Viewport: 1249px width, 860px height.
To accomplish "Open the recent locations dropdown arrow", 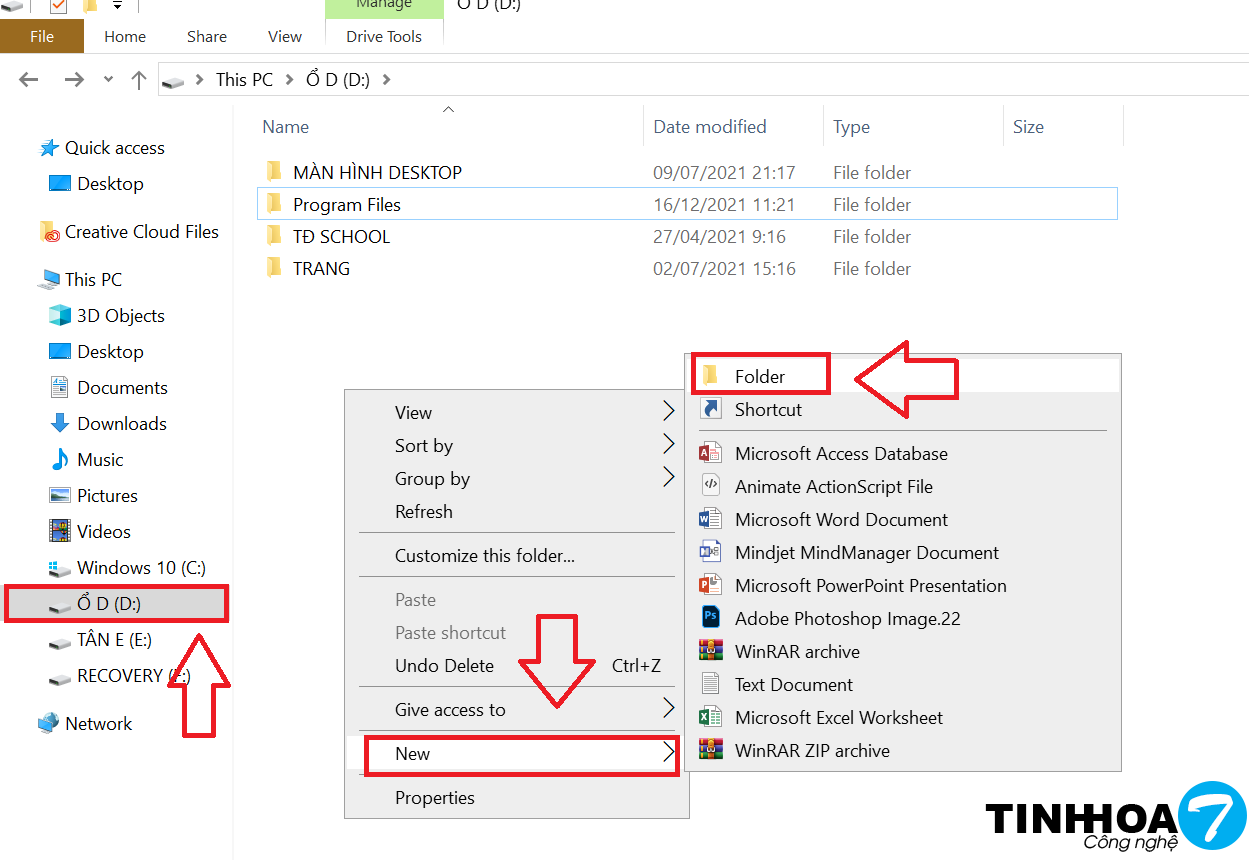I will (108, 80).
